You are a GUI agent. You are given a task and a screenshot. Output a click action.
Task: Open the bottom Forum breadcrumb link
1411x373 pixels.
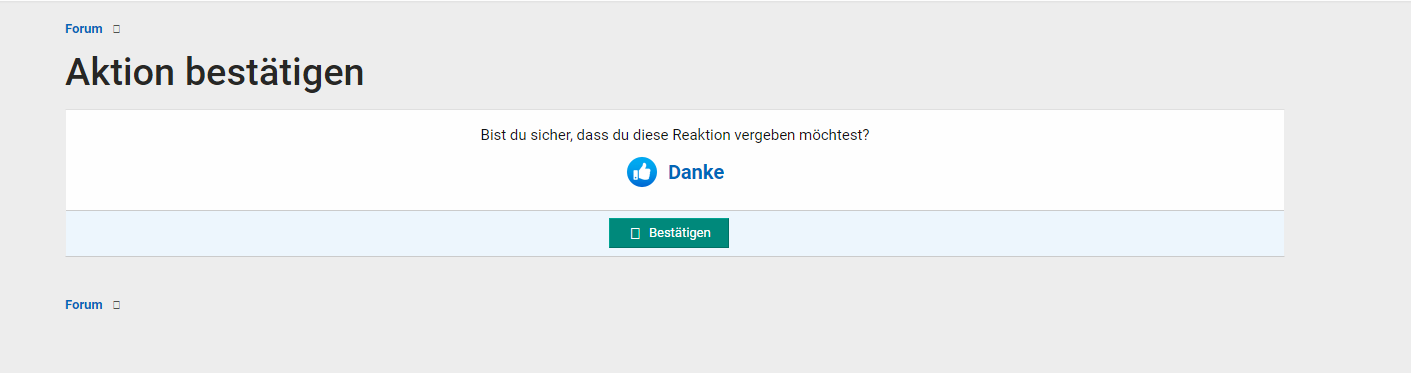point(84,305)
